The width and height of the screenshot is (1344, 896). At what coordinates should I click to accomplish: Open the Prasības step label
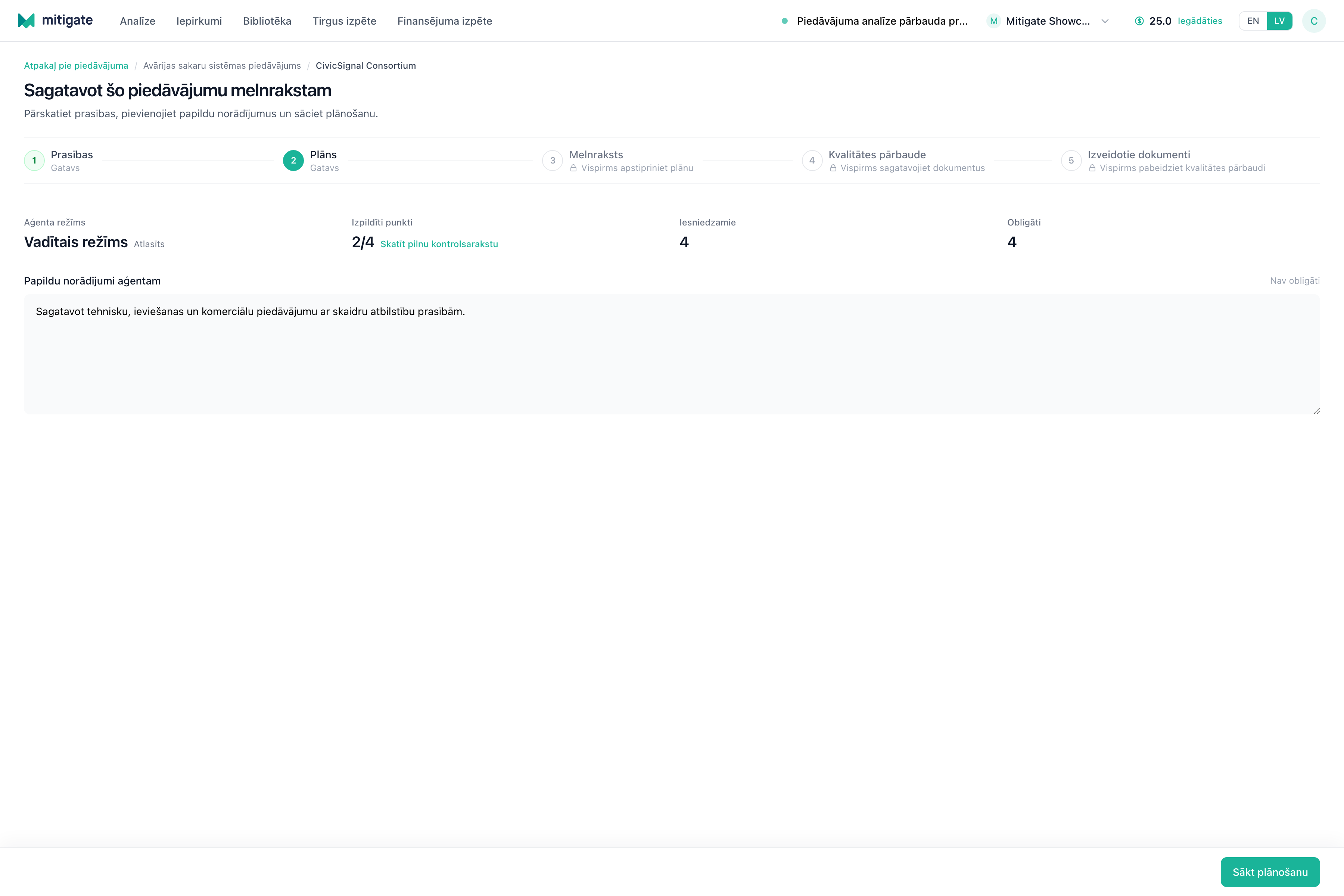tap(72, 155)
